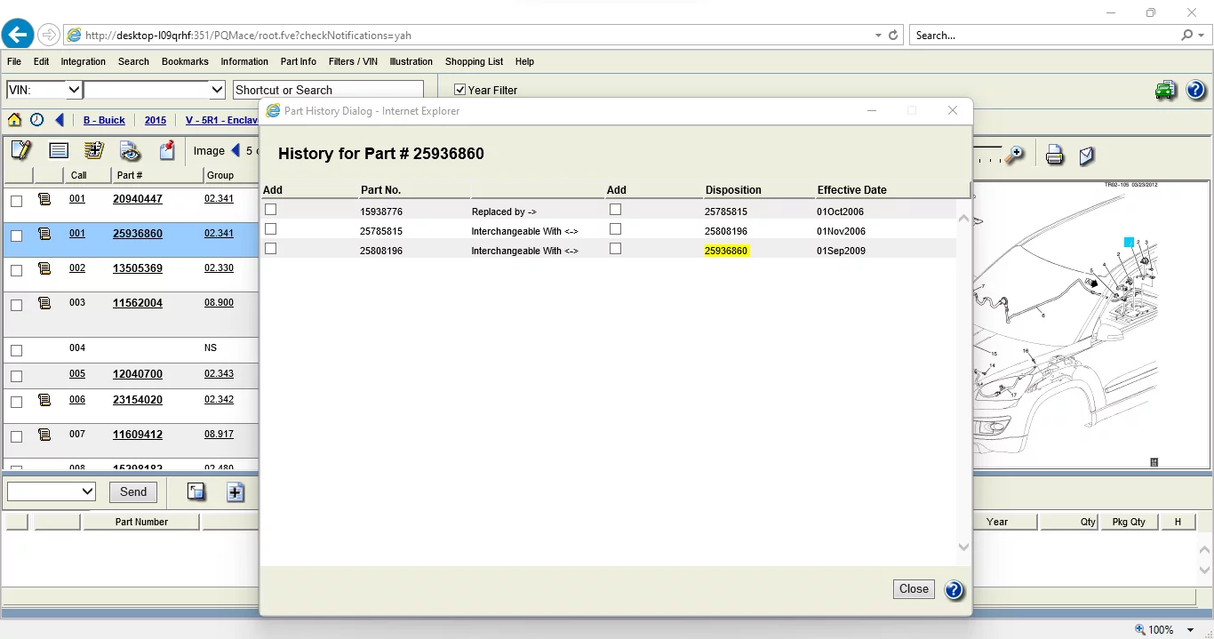The height and width of the screenshot is (639, 1214).
Task: Click the document with eye icon
Action: [x=130, y=151]
